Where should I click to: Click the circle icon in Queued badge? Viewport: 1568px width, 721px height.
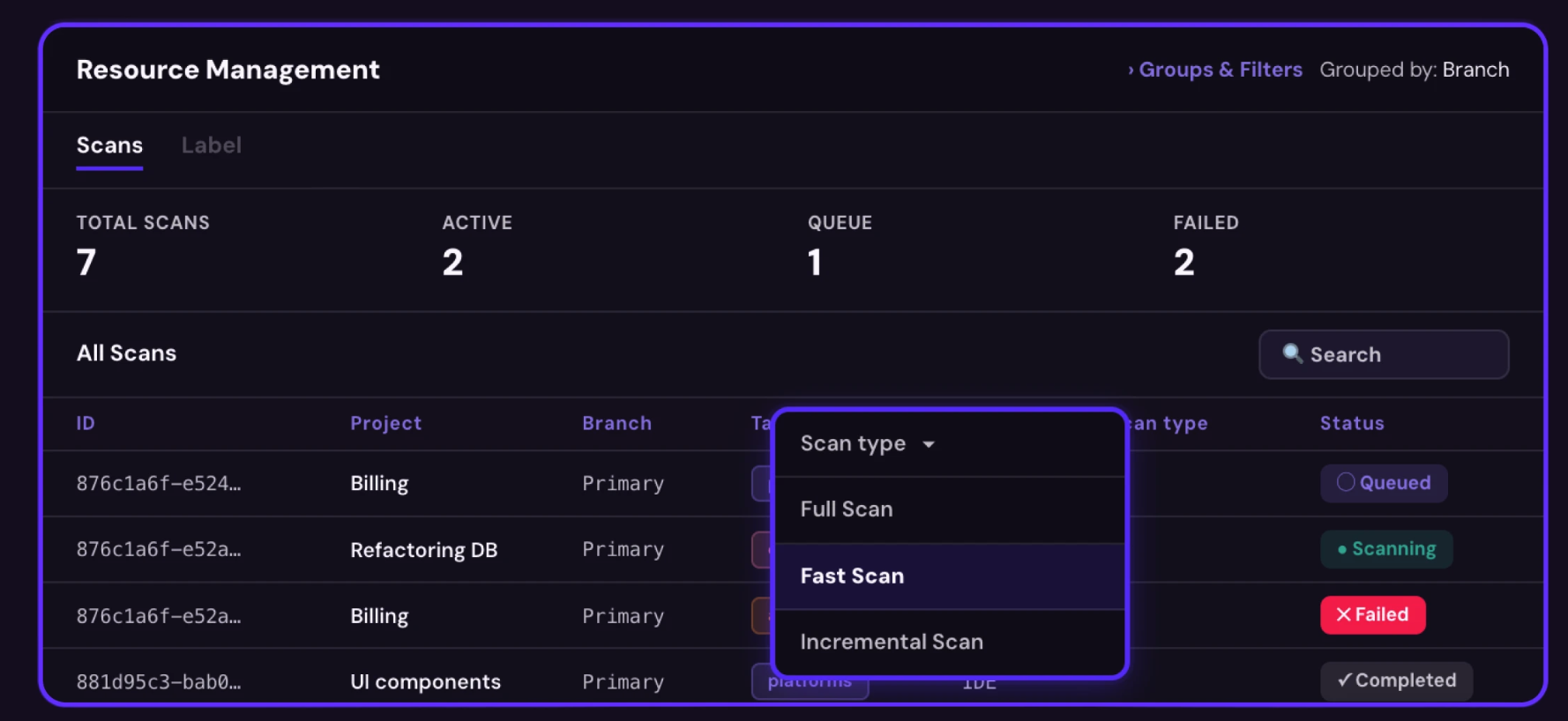click(x=1346, y=482)
